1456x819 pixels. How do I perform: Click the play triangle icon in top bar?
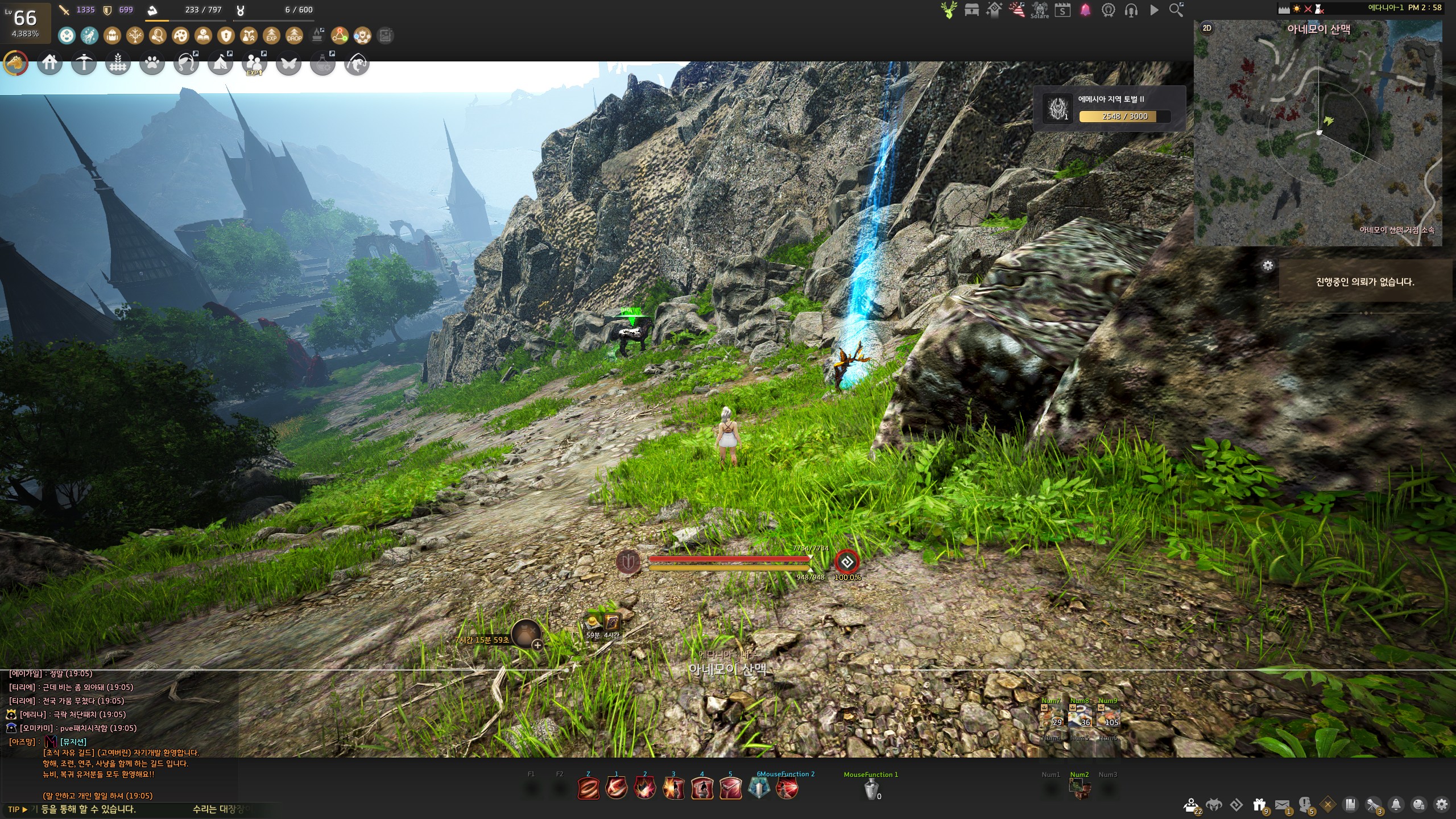click(1154, 10)
